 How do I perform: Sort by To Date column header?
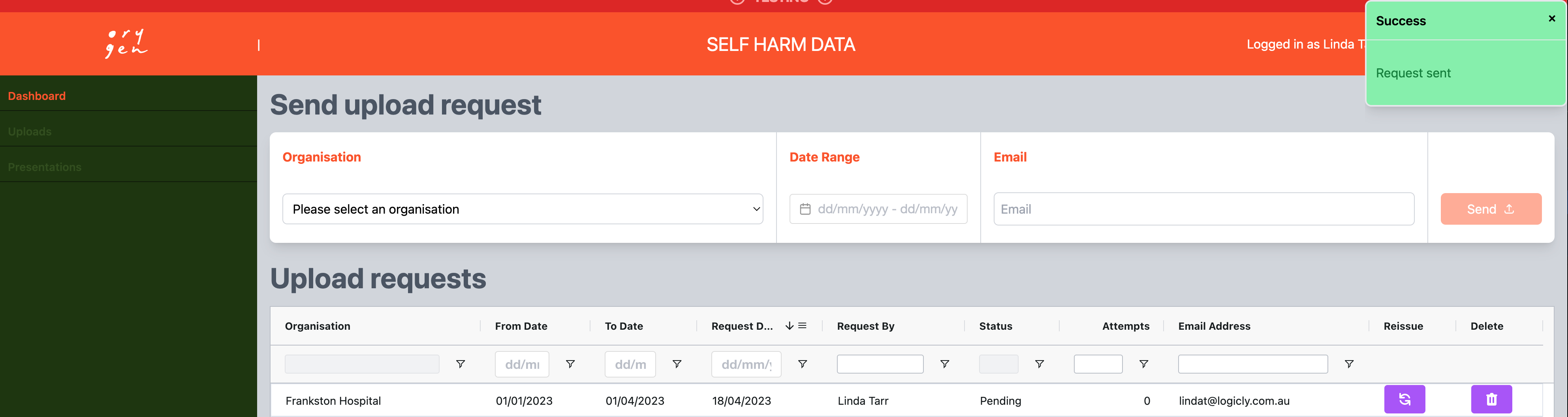click(624, 326)
